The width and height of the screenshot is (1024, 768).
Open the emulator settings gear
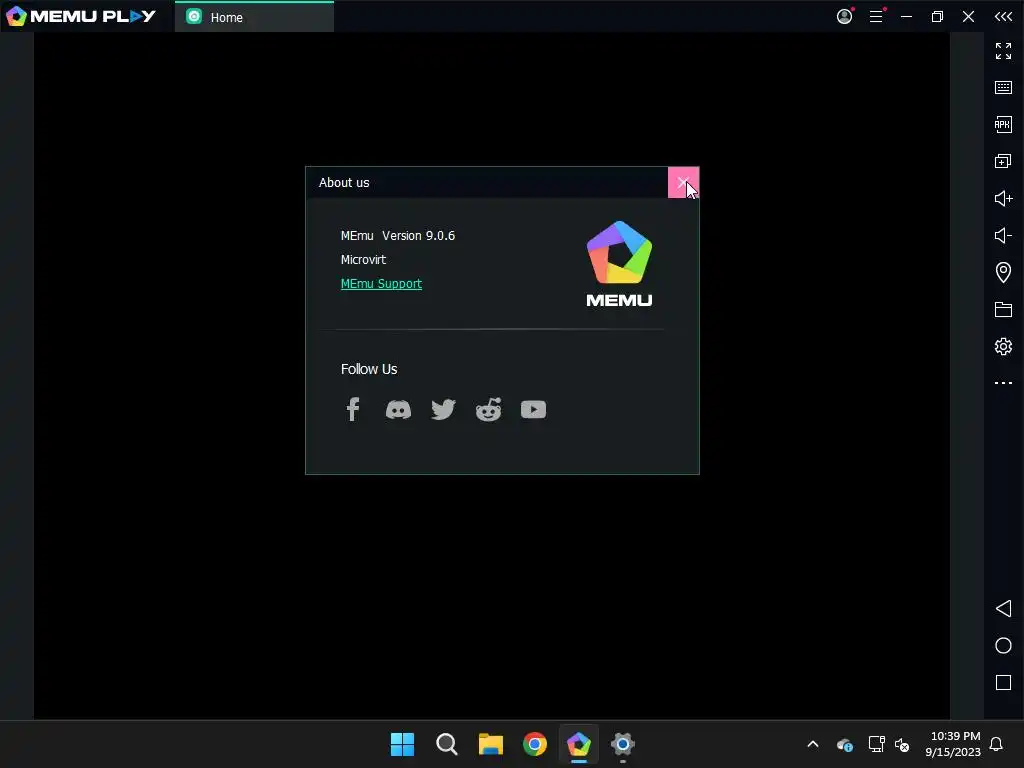point(1003,346)
